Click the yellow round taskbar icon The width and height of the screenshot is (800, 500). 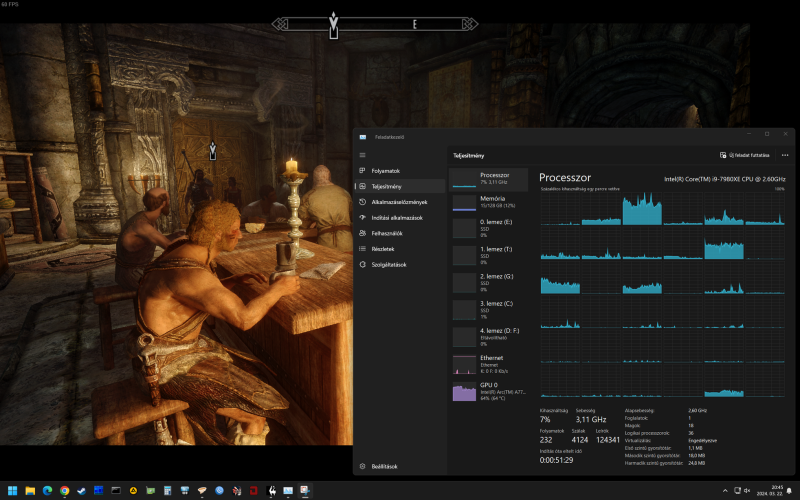[133, 491]
